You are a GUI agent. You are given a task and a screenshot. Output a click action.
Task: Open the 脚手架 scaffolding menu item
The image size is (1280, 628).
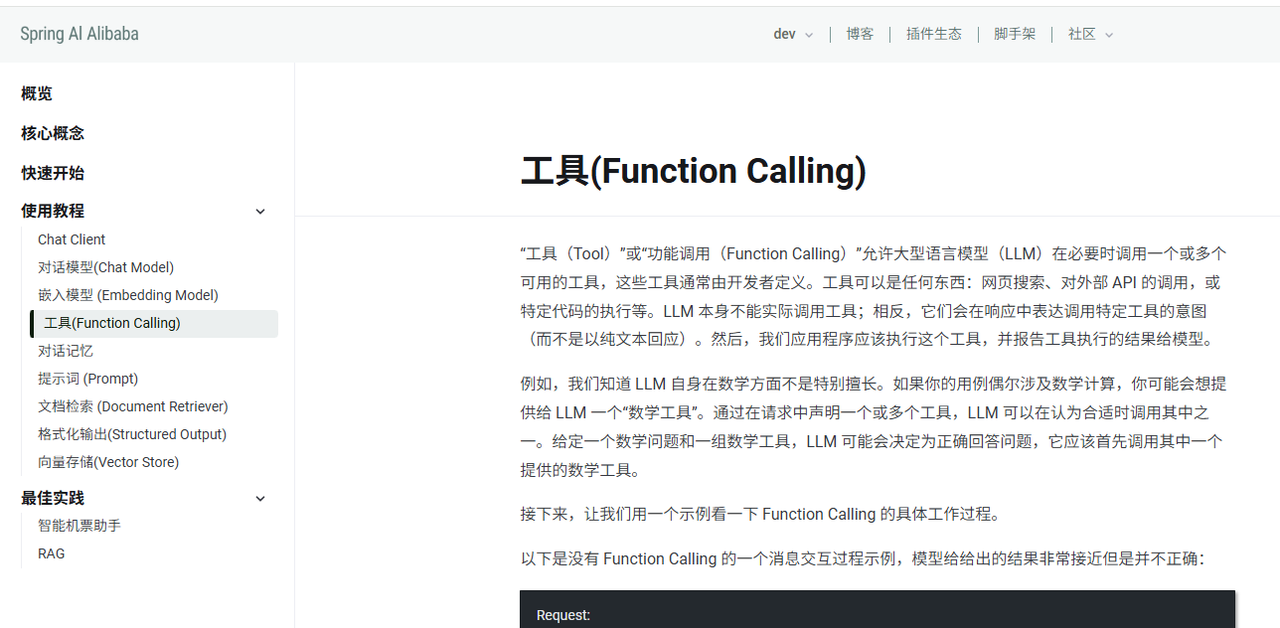click(1014, 34)
